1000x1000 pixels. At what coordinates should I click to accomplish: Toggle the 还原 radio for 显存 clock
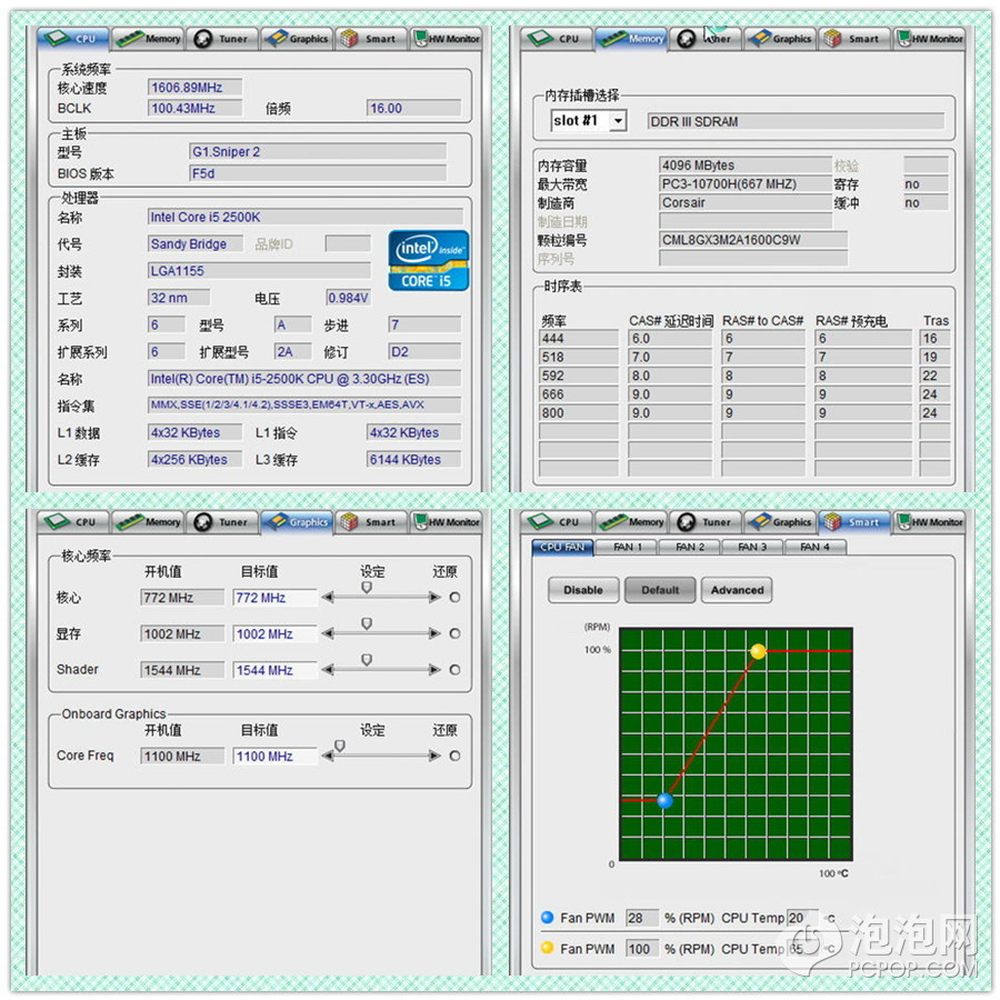455,634
